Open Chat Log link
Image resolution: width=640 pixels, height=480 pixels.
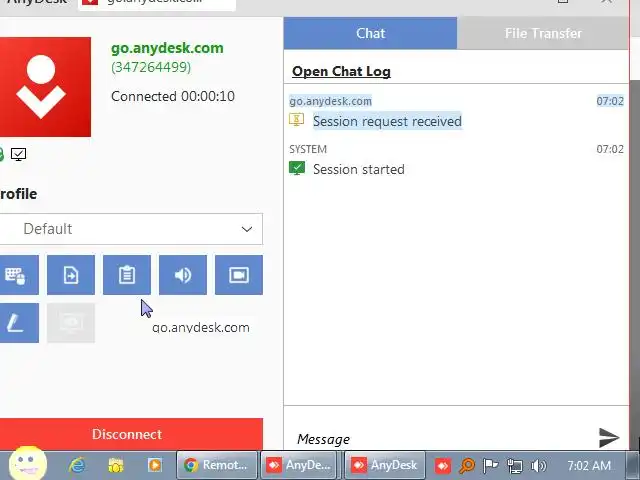point(341,71)
